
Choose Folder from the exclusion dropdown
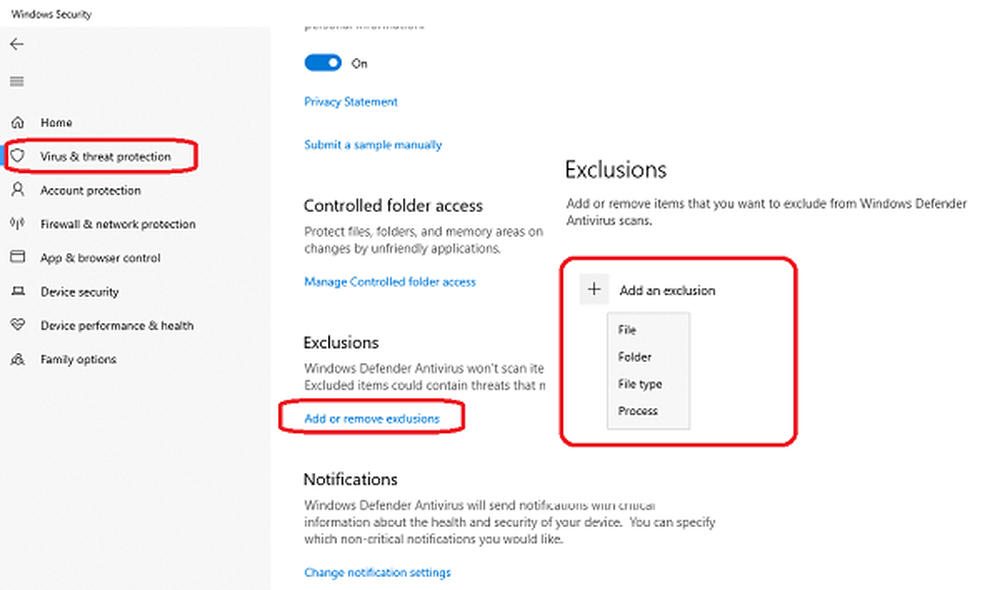click(x=635, y=357)
